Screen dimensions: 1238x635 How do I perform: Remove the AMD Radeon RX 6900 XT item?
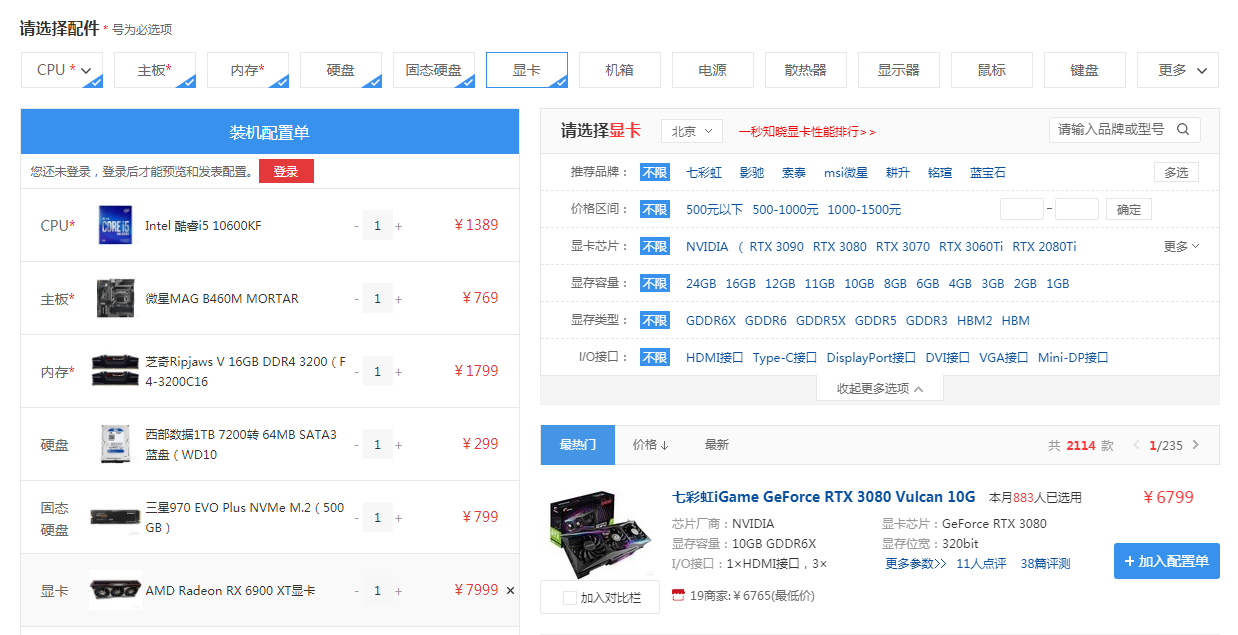click(x=510, y=591)
